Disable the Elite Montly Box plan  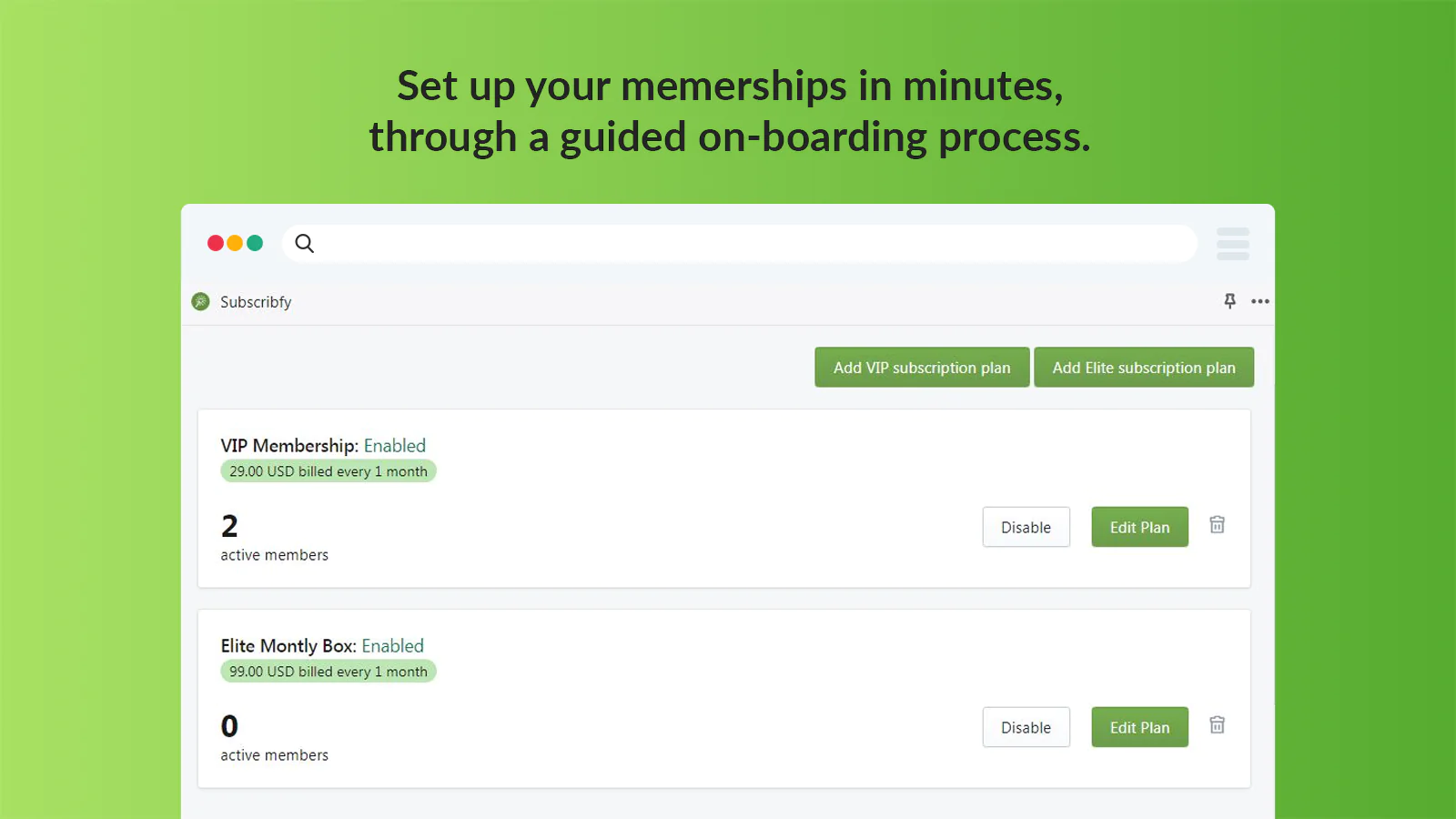click(1026, 727)
